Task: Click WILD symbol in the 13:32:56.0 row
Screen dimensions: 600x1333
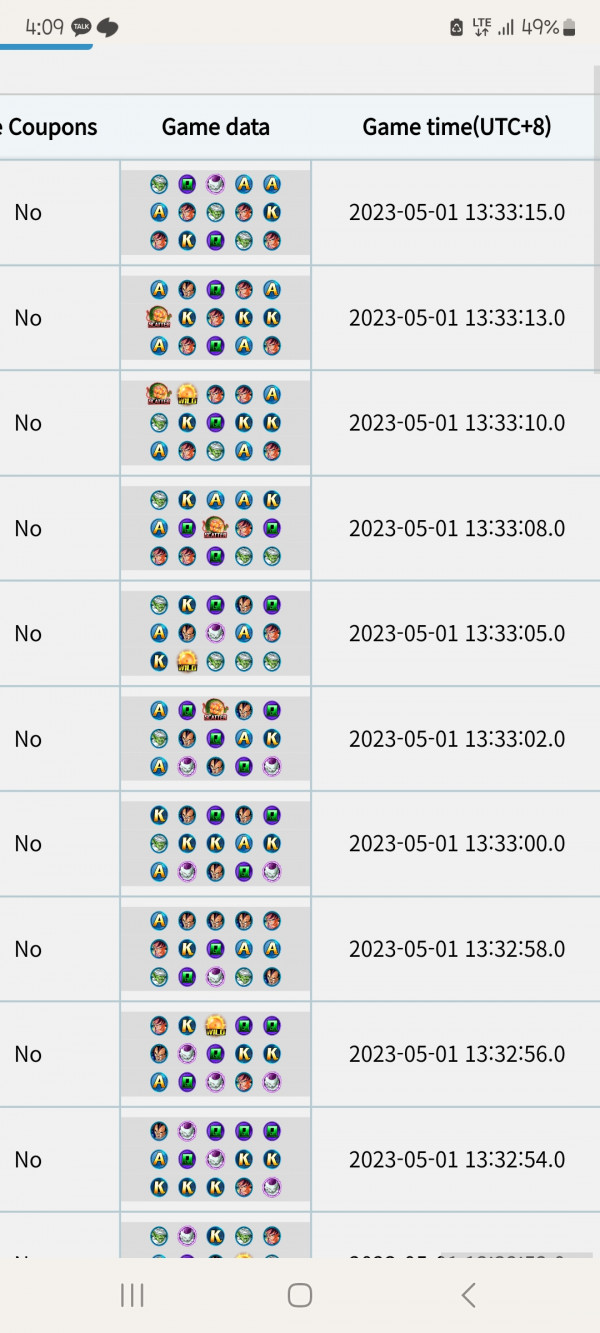Action: pos(215,1025)
